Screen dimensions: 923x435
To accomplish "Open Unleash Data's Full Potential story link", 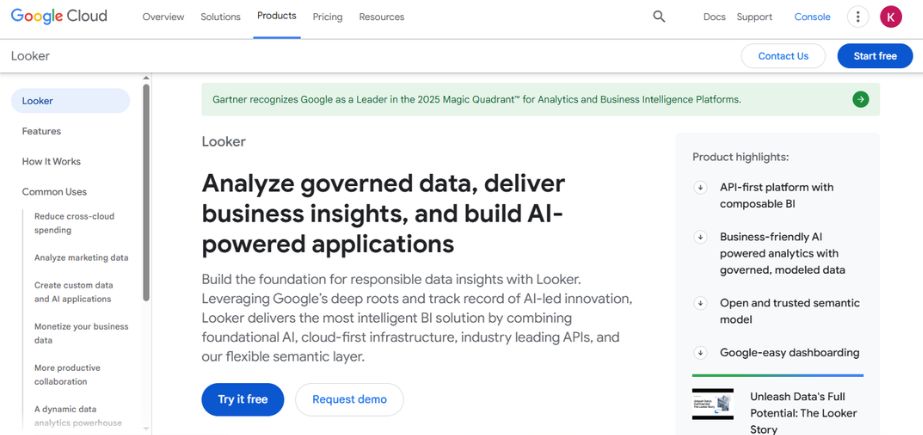I will point(803,413).
